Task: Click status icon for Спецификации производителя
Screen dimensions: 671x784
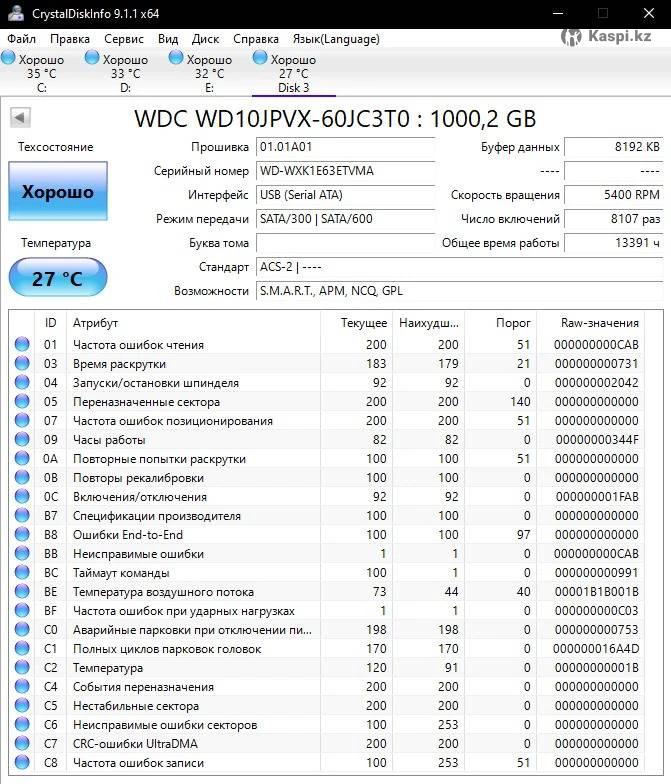Action: coord(22,515)
